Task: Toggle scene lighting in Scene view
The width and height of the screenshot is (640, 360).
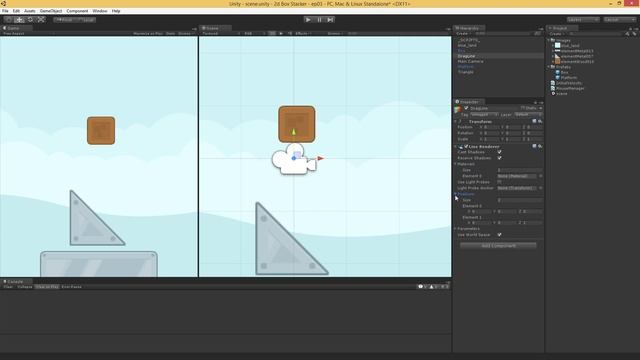Action: 281,33
